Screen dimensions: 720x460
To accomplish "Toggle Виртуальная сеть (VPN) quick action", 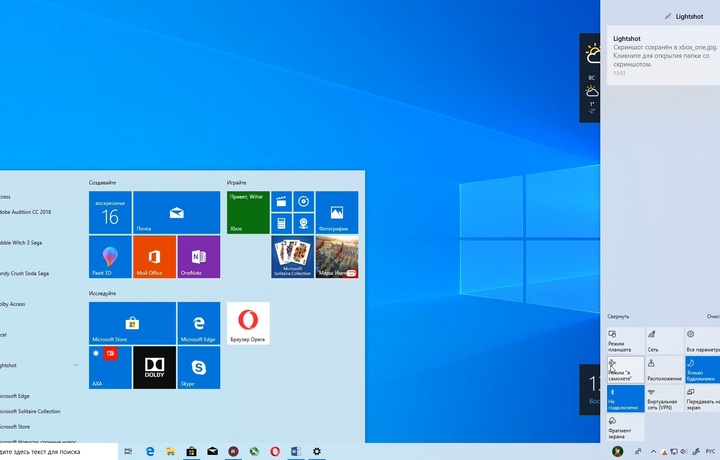I will pyautogui.click(x=664, y=398).
